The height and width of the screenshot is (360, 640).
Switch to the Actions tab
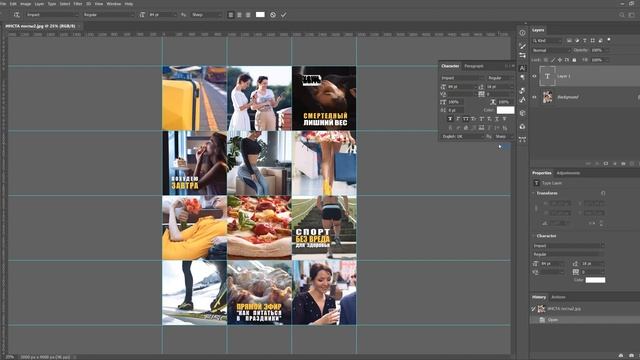click(558, 297)
